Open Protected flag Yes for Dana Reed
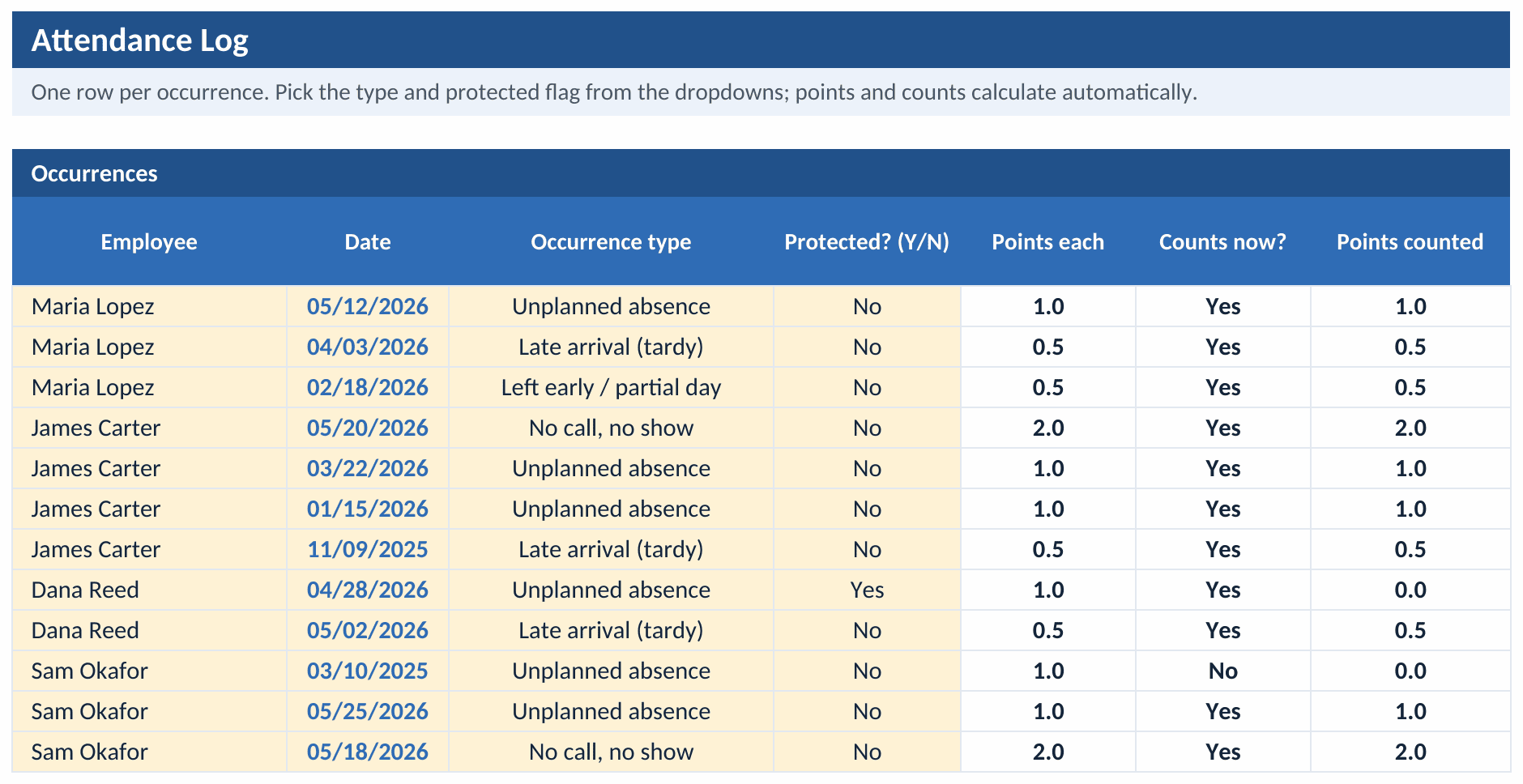Image resolution: width=1523 pixels, height=784 pixels. coord(867,590)
